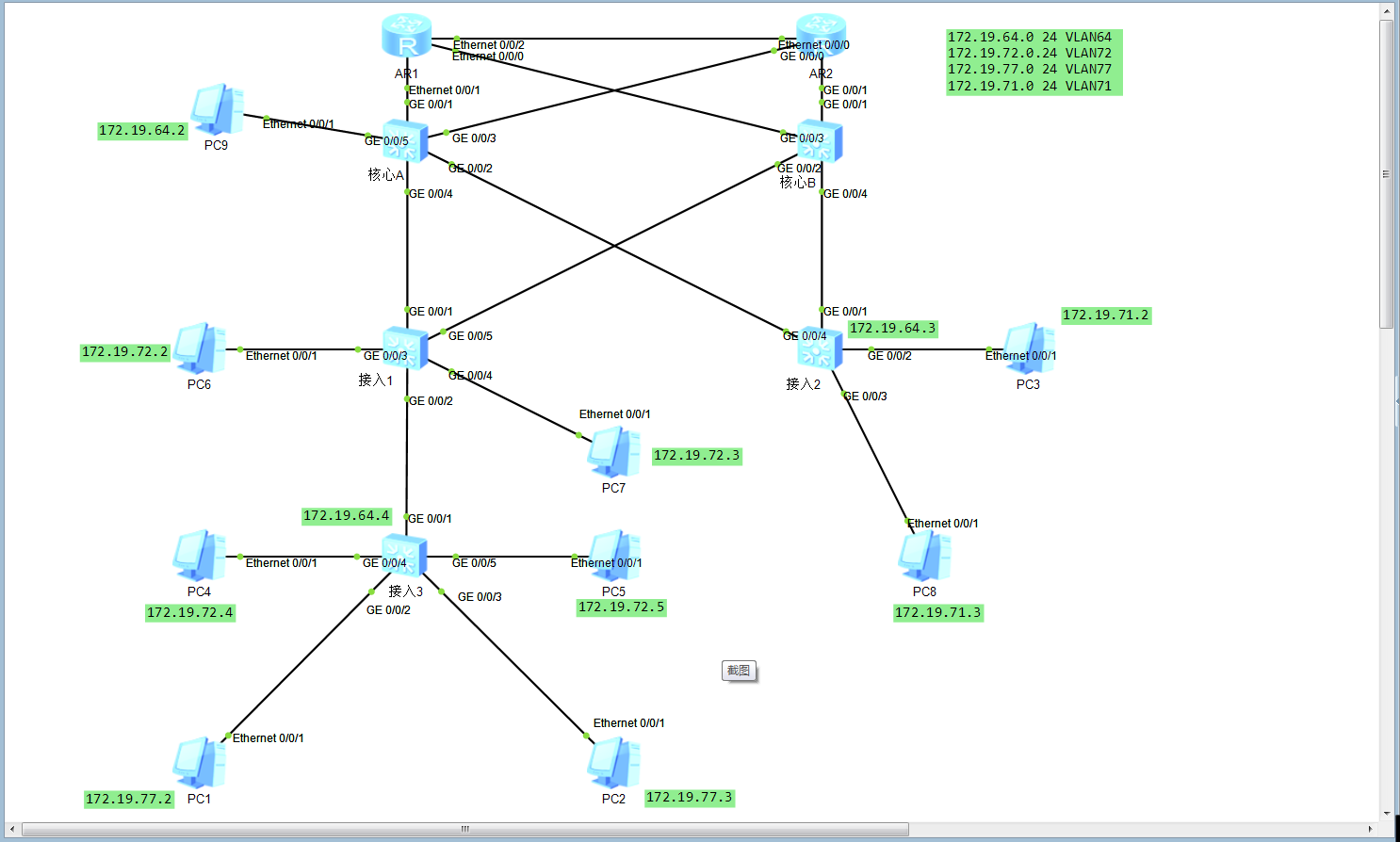Select the 172.19.72.5 label under PC5
Image resolution: width=1400 pixels, height=842 pixels.
pos(622,607)
